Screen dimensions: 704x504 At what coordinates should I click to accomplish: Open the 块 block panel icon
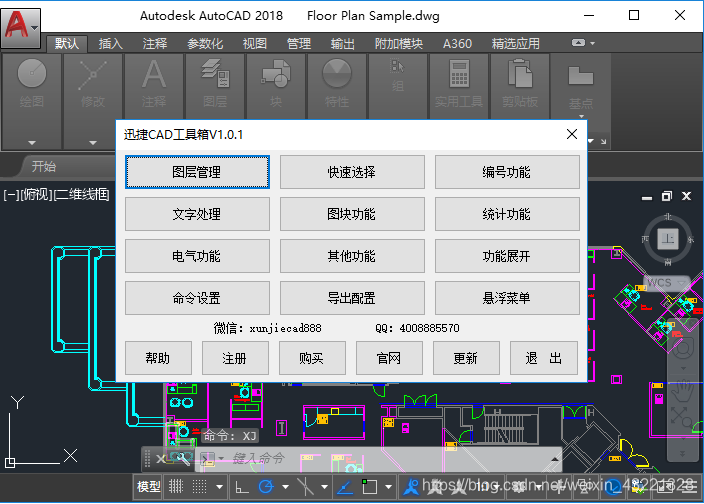[x=276, y=74]
